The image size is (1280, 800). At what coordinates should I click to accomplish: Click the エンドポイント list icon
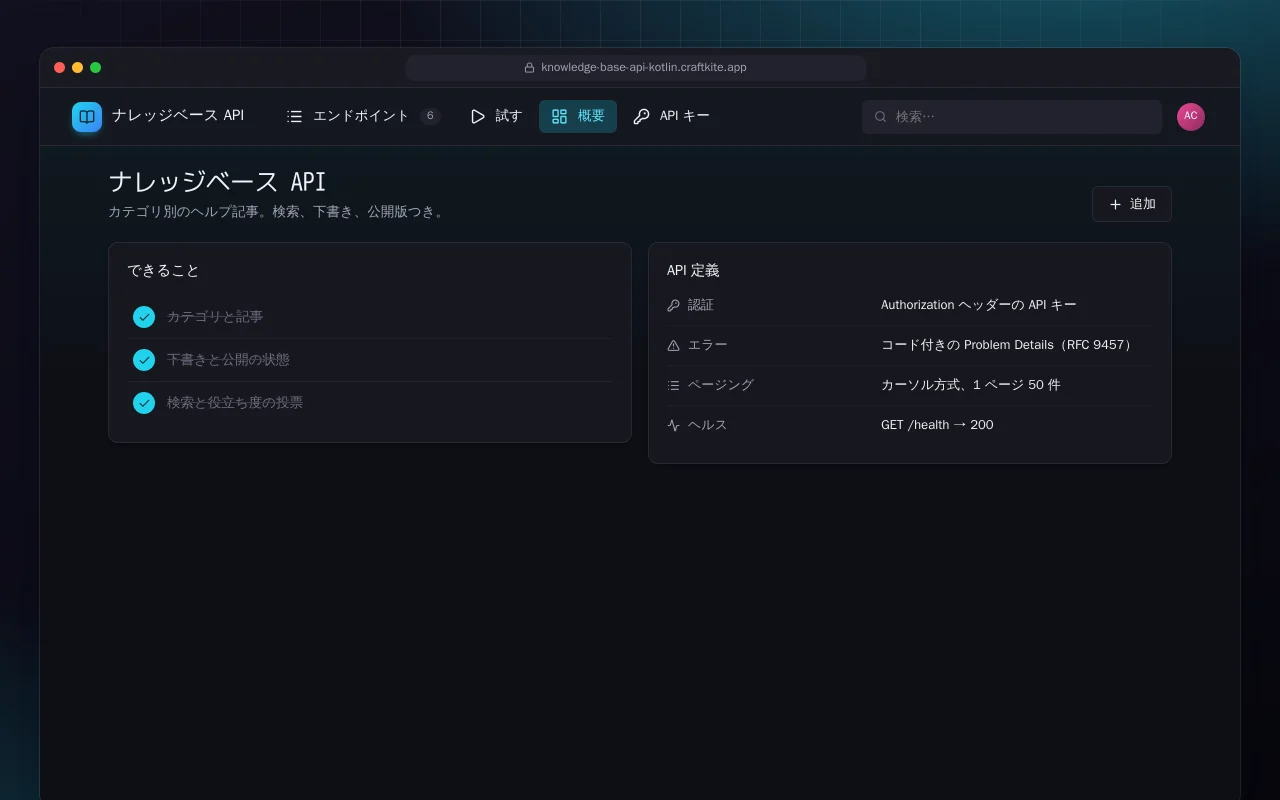[x=294, y=116]
